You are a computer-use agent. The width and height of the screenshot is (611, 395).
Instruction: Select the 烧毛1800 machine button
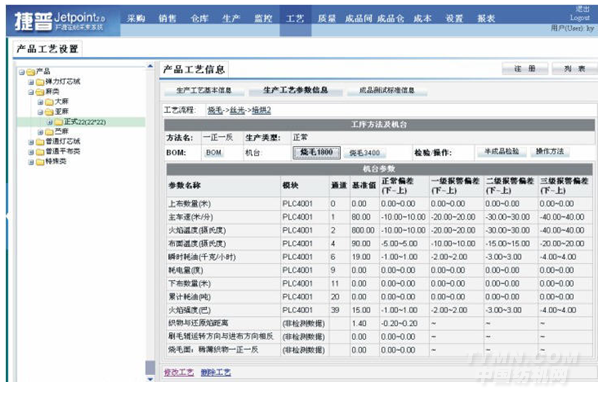click(x=316, y=152)
